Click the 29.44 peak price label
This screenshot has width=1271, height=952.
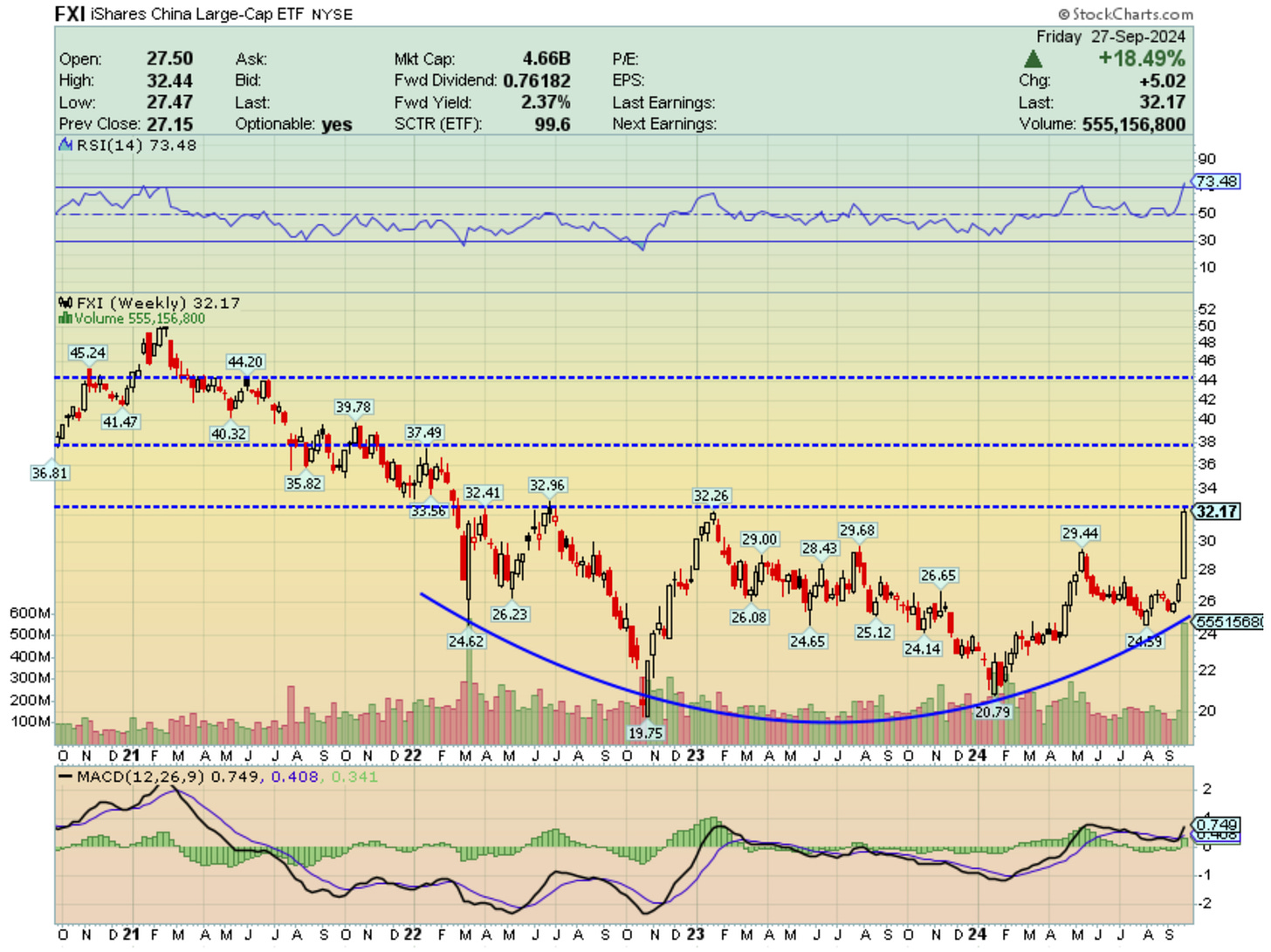(x=1081, y=532)
